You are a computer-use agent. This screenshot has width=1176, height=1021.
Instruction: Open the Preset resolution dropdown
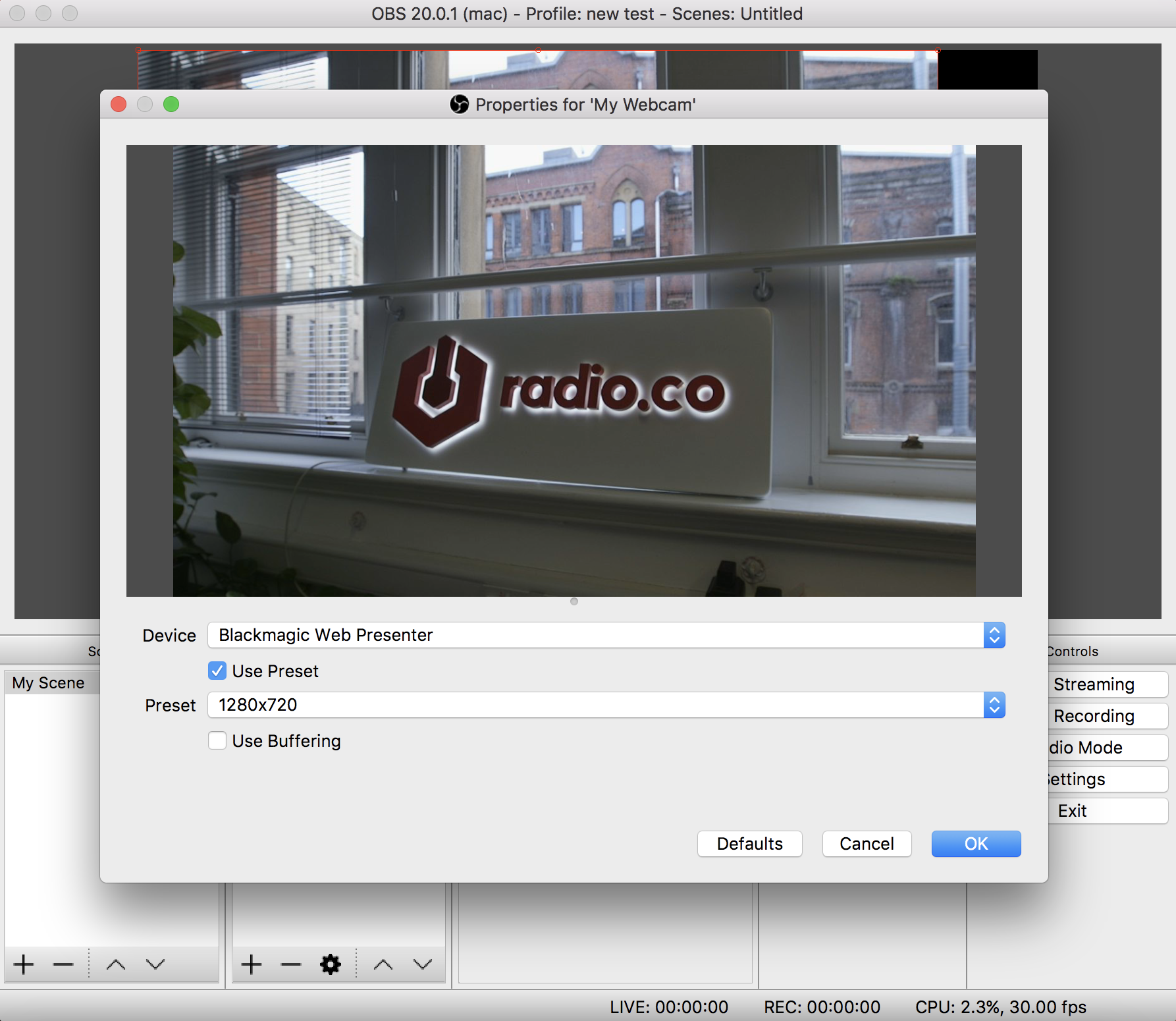(x=606, y=705)
